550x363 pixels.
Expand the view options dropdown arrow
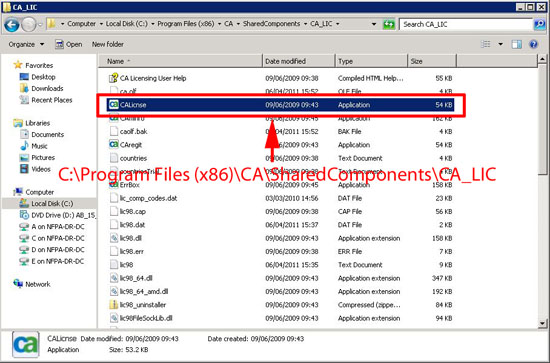pos(501,44)
